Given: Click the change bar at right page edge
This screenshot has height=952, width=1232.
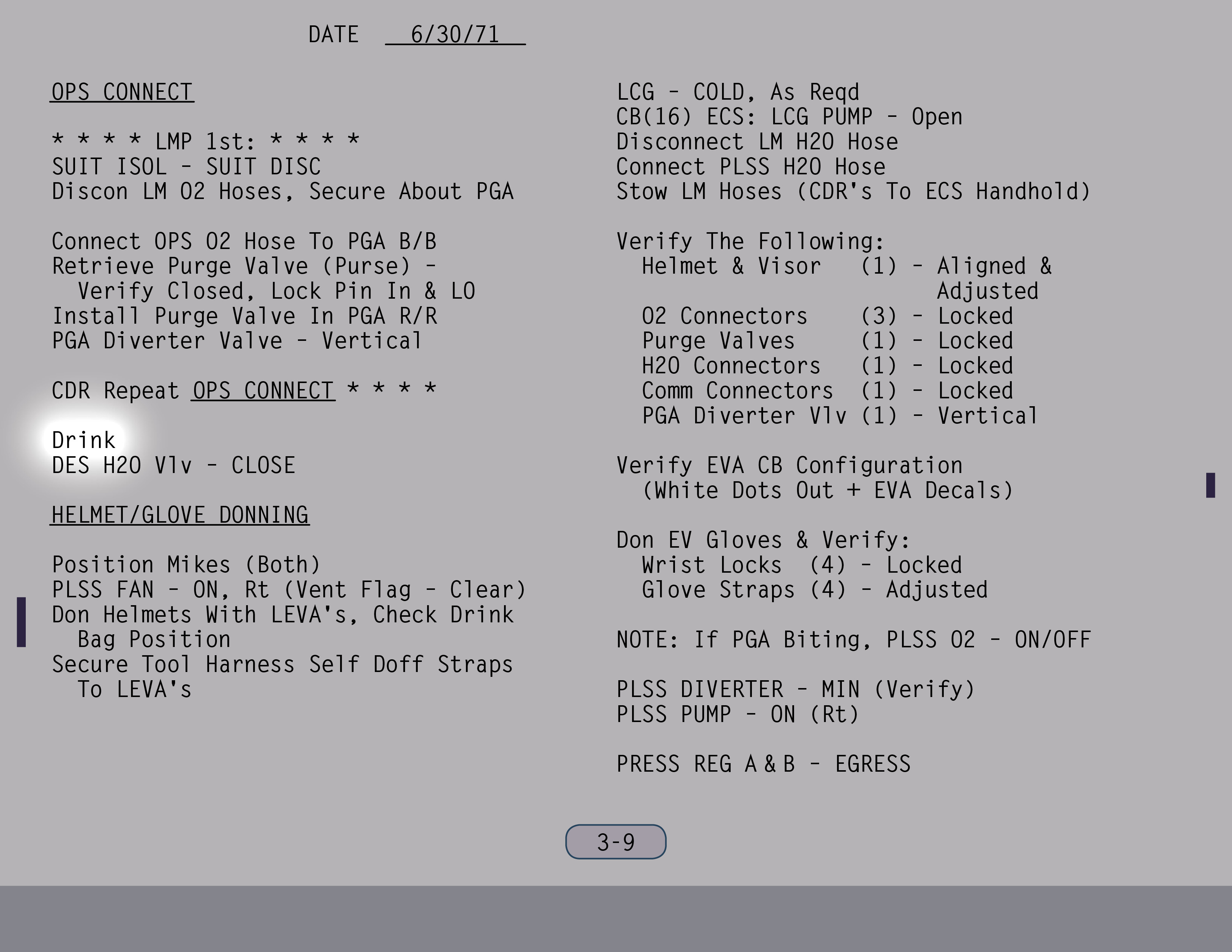Looking at the screenshot, I should [x=1210, y=485].
